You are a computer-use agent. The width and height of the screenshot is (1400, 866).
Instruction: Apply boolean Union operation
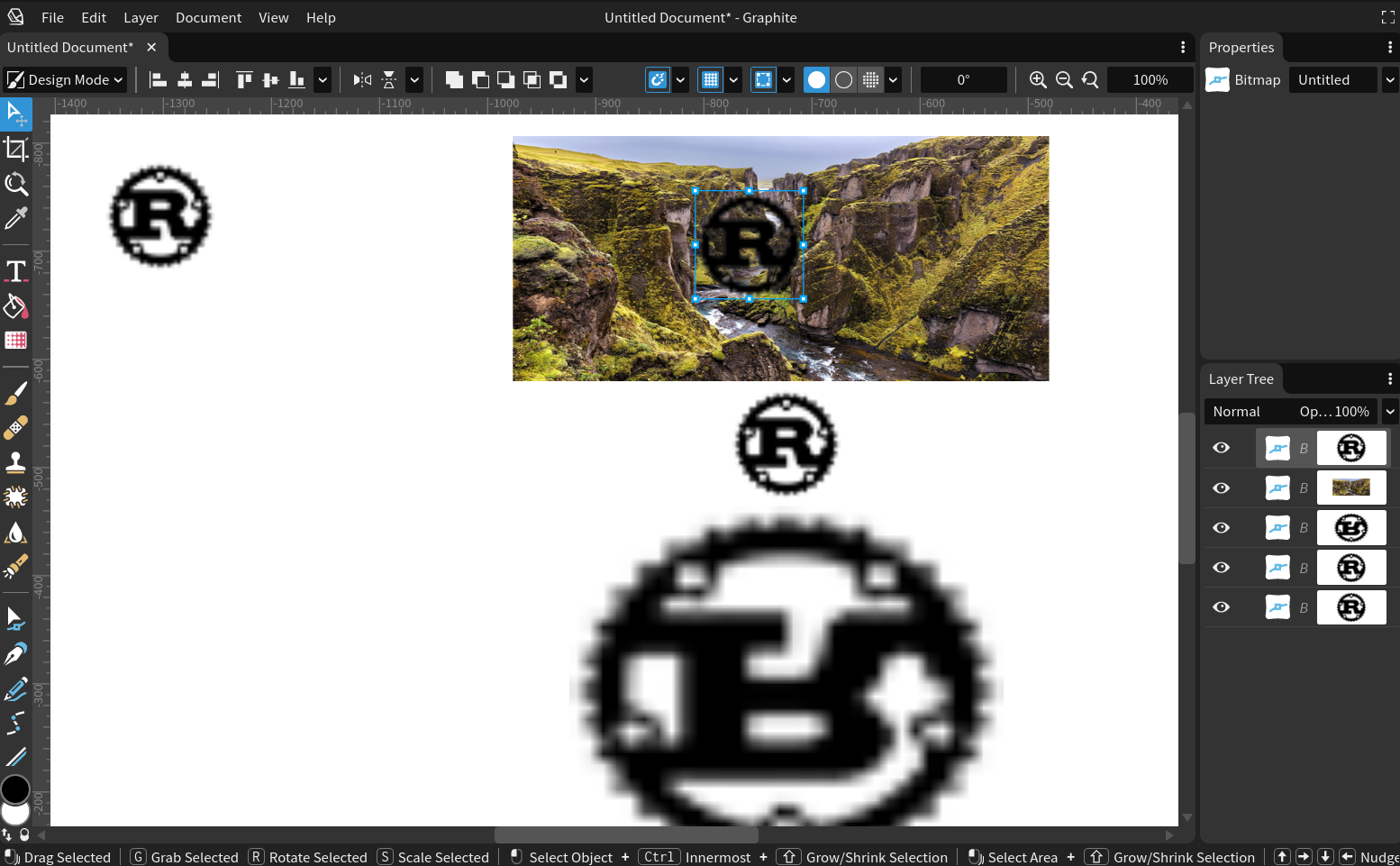point(454,80)
